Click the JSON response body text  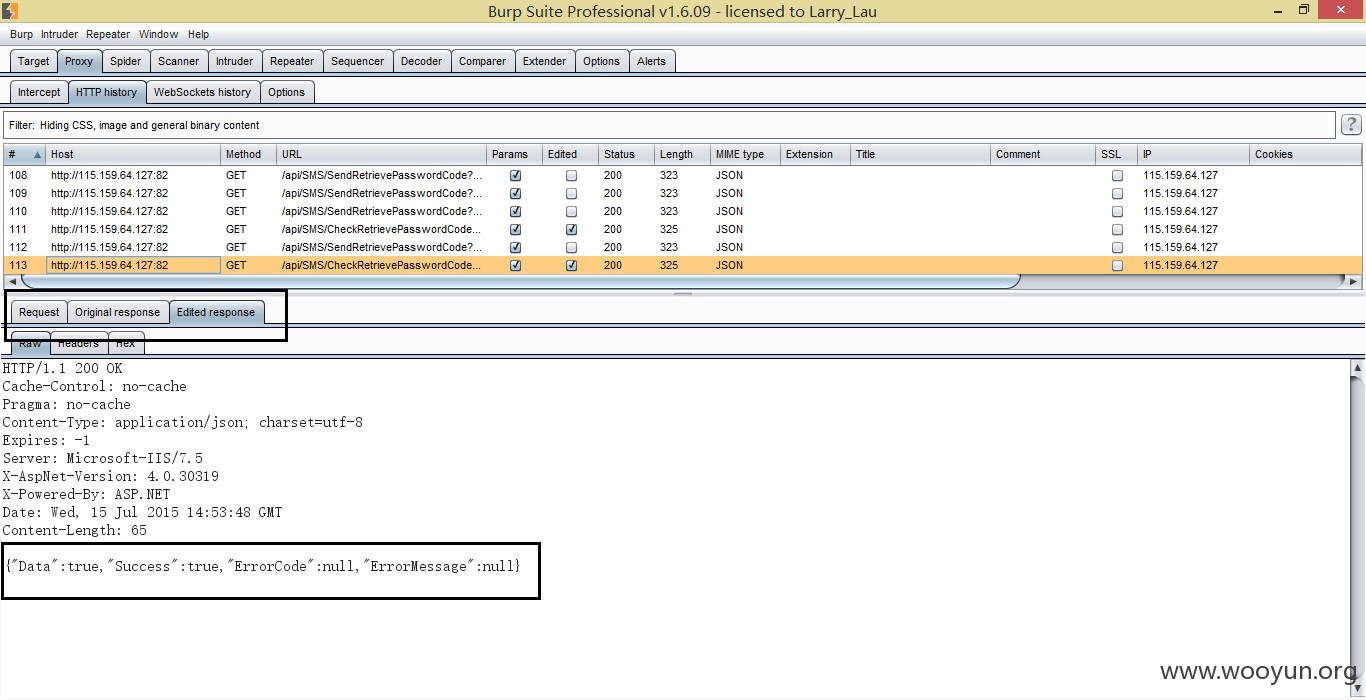263,566
